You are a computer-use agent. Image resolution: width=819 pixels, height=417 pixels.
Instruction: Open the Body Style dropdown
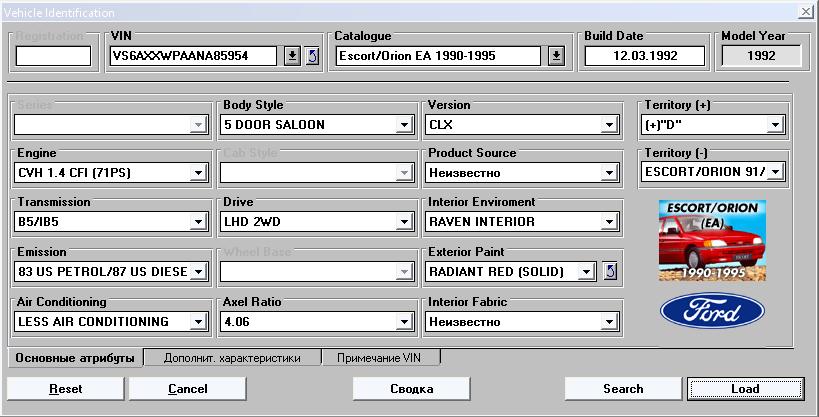[404, 126]
